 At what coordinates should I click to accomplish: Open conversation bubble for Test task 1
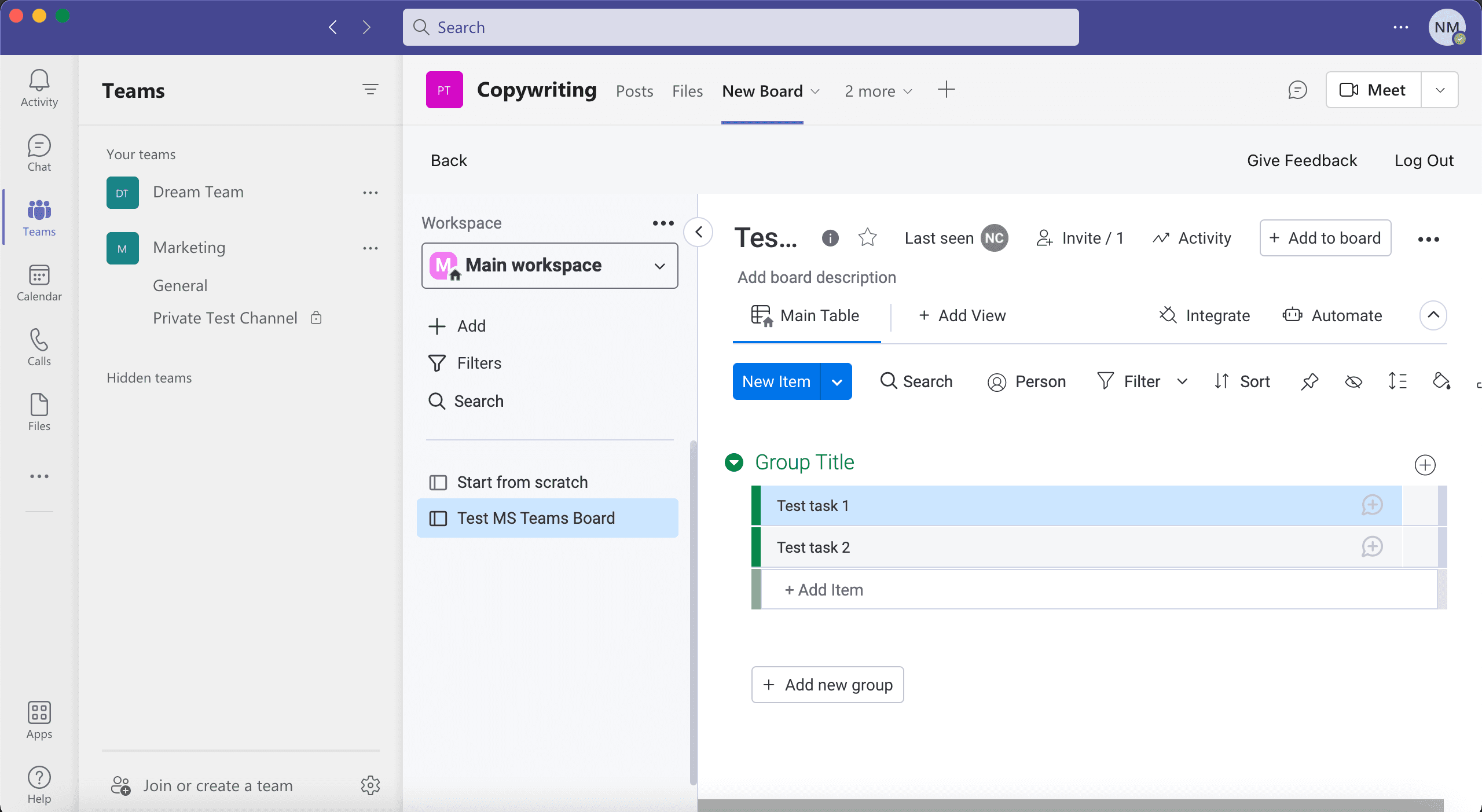click(1372, 505)
